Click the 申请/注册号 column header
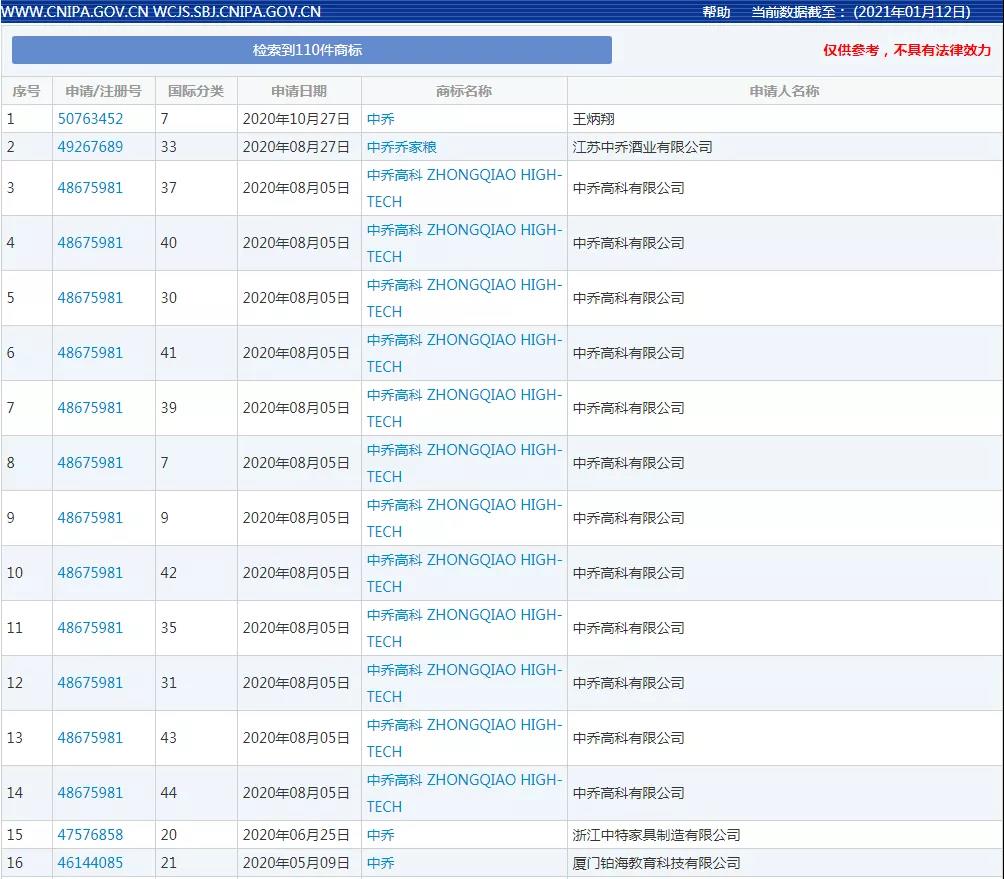Image resolution: width=1004 pixels, height=879 pixels. pos(103,91)
